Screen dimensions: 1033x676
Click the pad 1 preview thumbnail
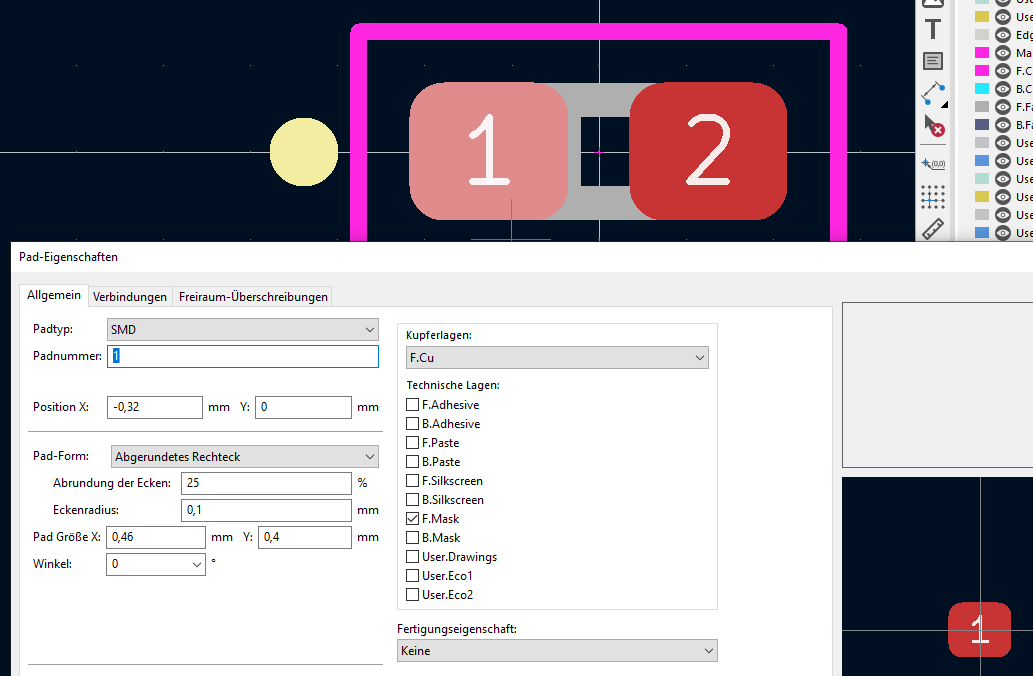tap(980, 629)
